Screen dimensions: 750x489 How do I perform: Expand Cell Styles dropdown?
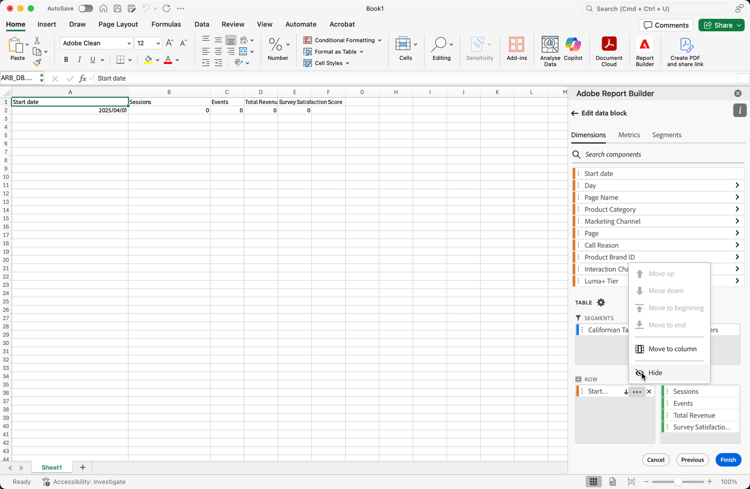click(347, 63)
